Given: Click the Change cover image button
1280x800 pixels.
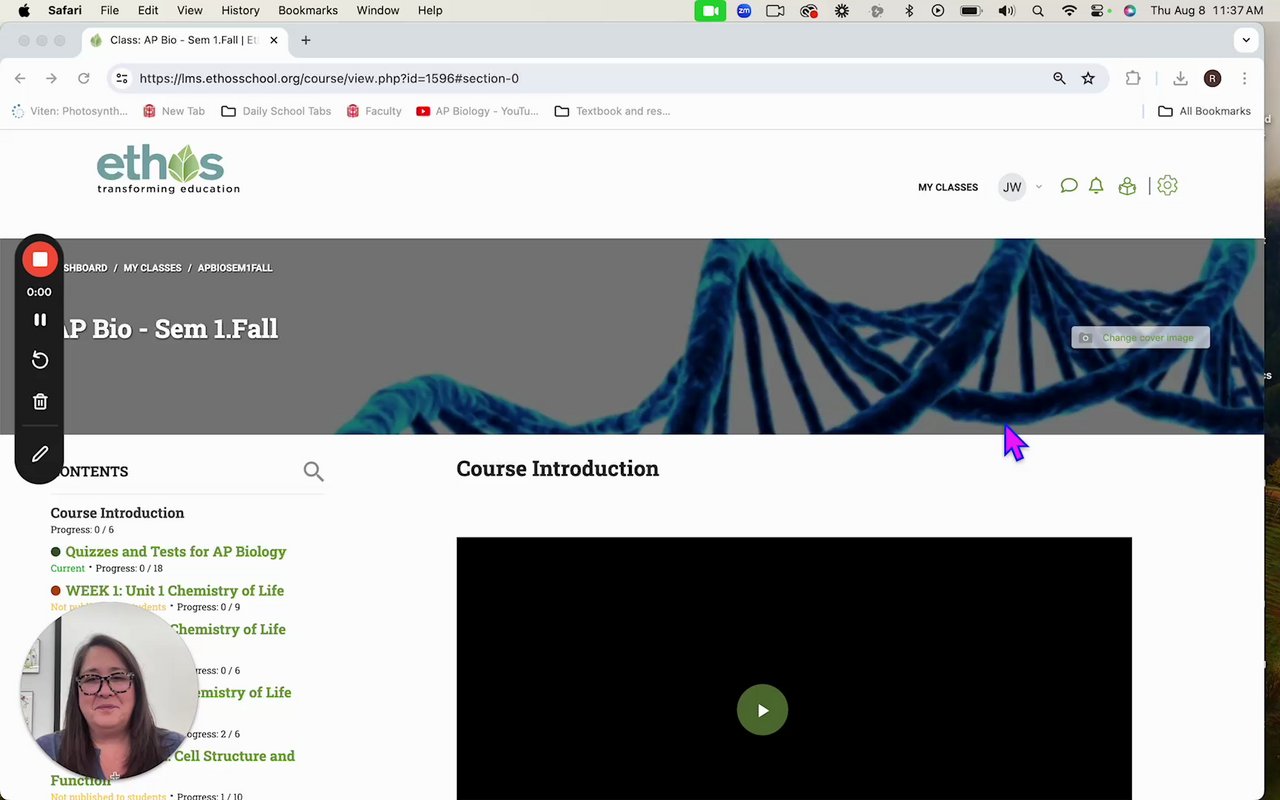Looking at the screenshot, I should click(1140, 338).
